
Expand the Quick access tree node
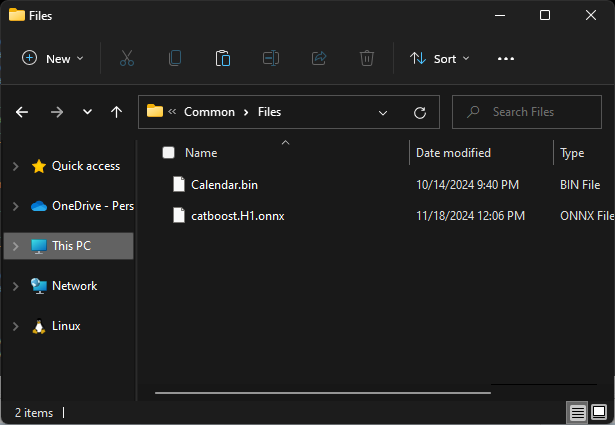pyautogui.click(x=15, y=166)
